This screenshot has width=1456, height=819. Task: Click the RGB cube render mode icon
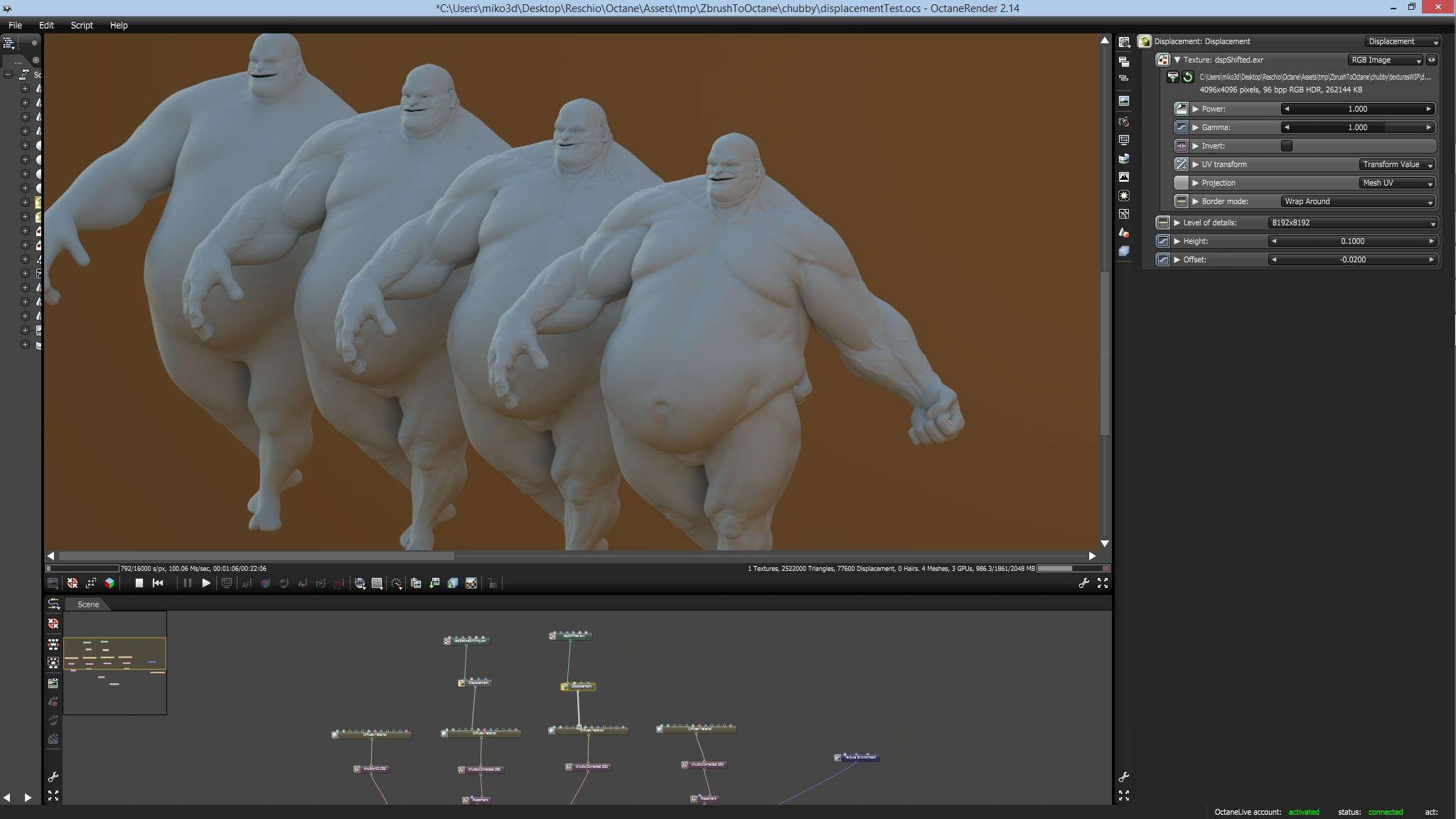109,583
